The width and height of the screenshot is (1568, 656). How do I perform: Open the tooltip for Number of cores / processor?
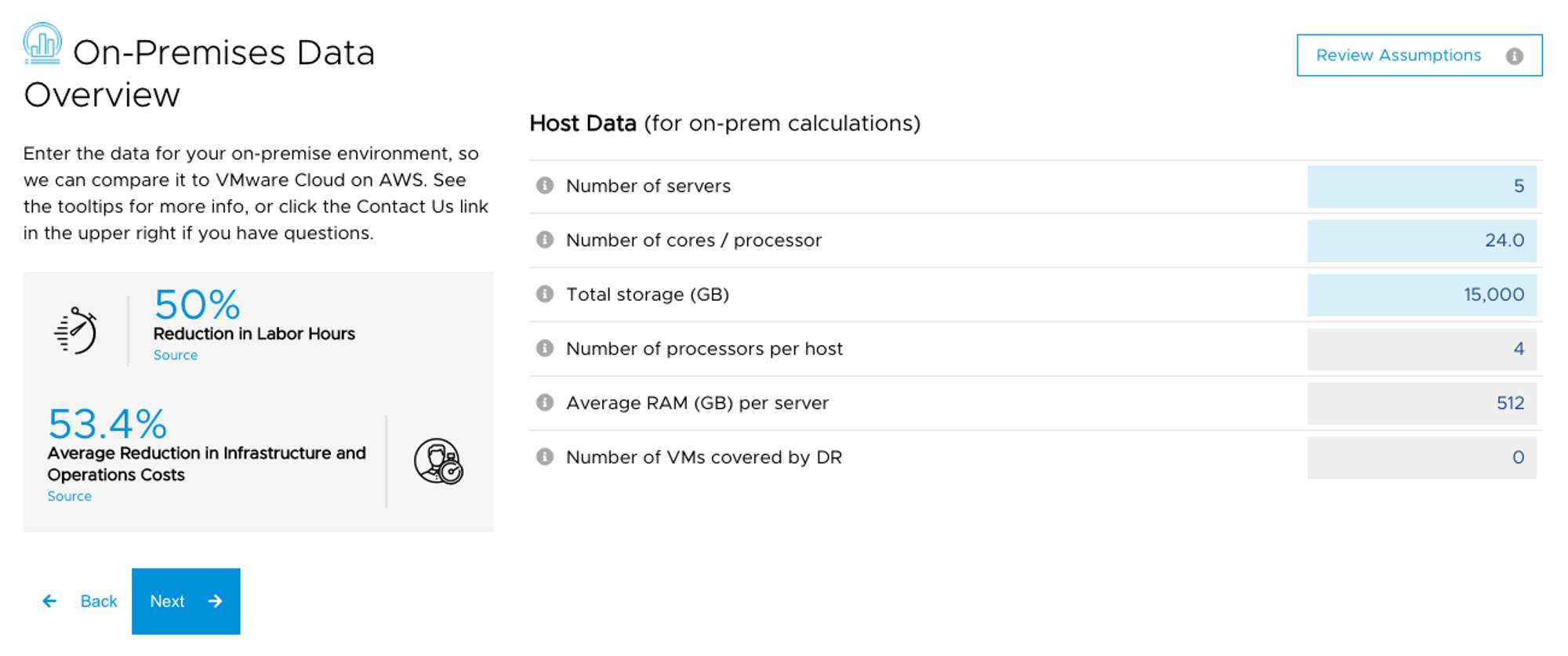click(543, 240)
